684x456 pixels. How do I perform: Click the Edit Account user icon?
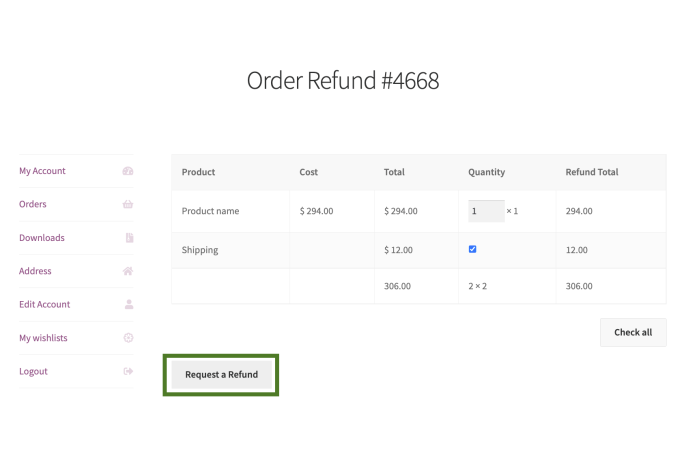[128, 304]
